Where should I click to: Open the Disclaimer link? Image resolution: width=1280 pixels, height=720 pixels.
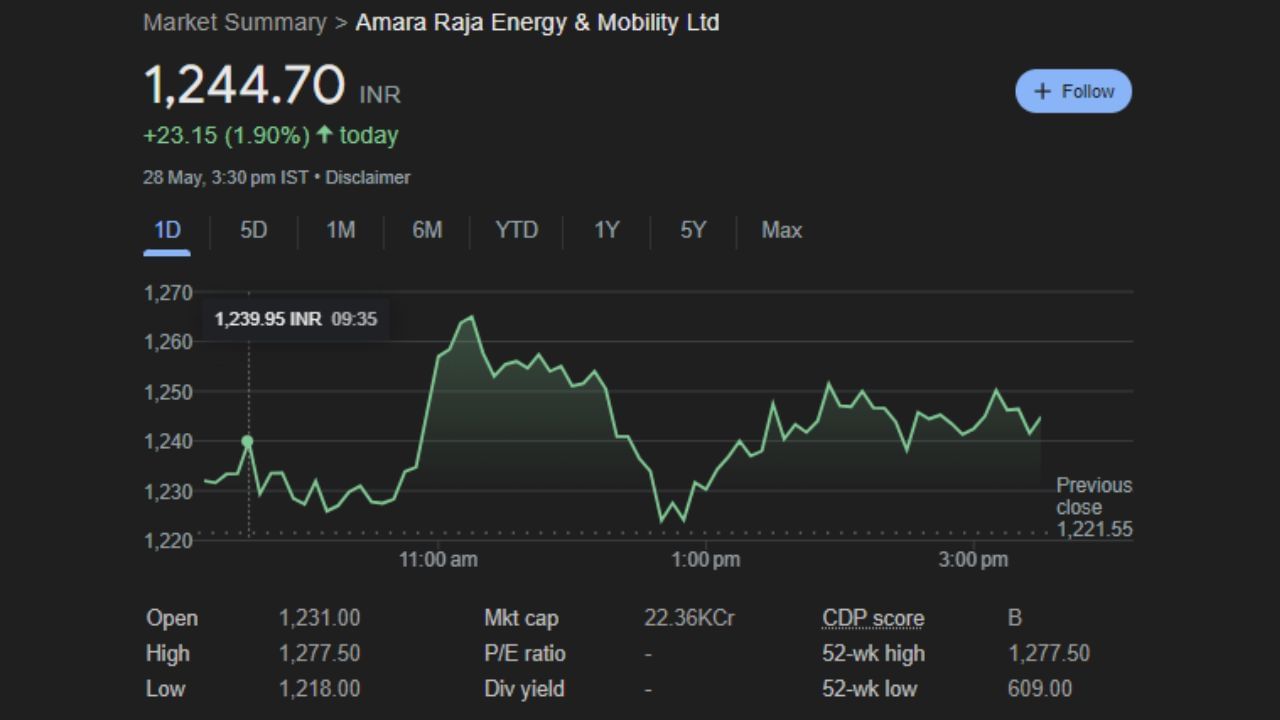368,177
